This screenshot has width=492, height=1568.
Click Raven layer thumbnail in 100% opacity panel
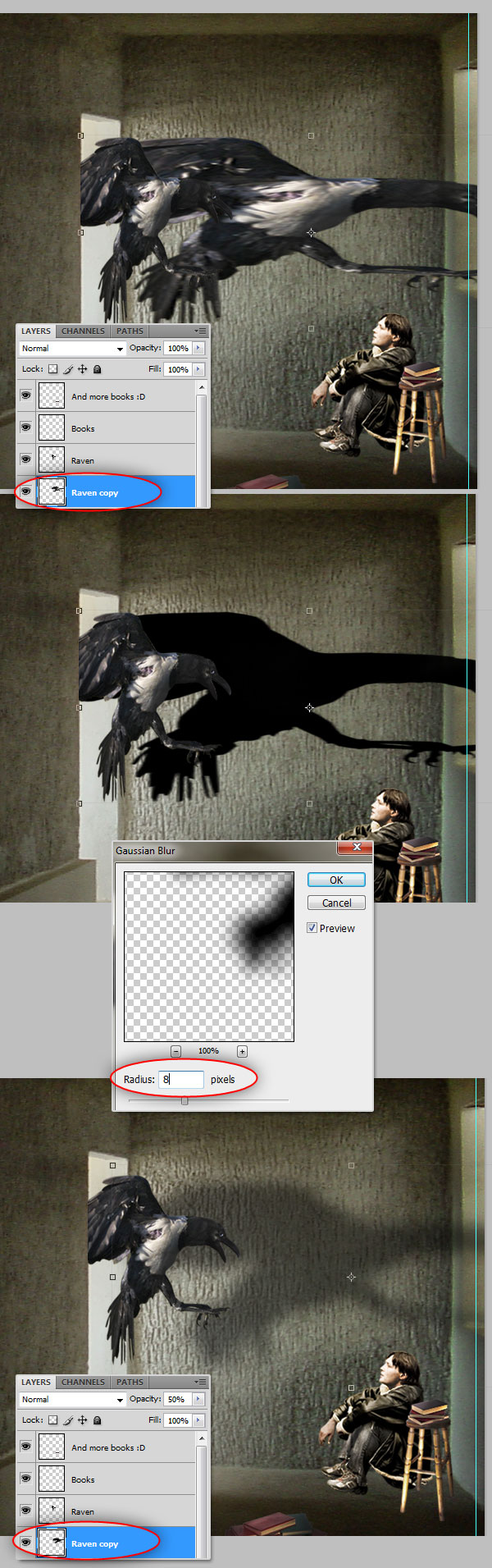tap(52, 460)
